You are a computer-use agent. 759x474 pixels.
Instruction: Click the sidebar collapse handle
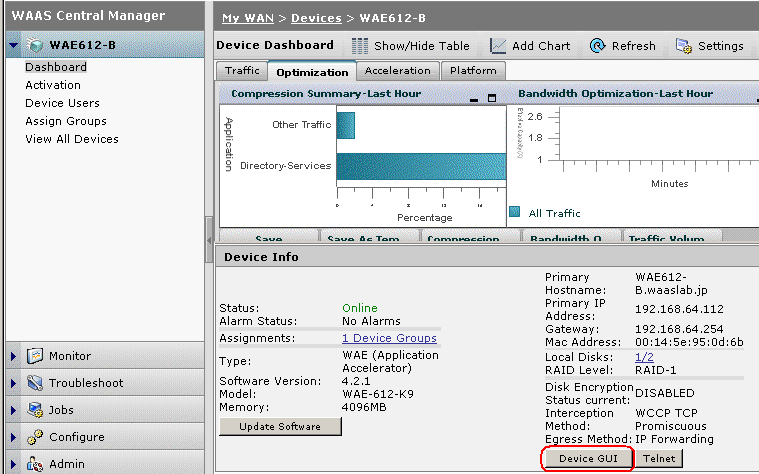pos(209,240)
